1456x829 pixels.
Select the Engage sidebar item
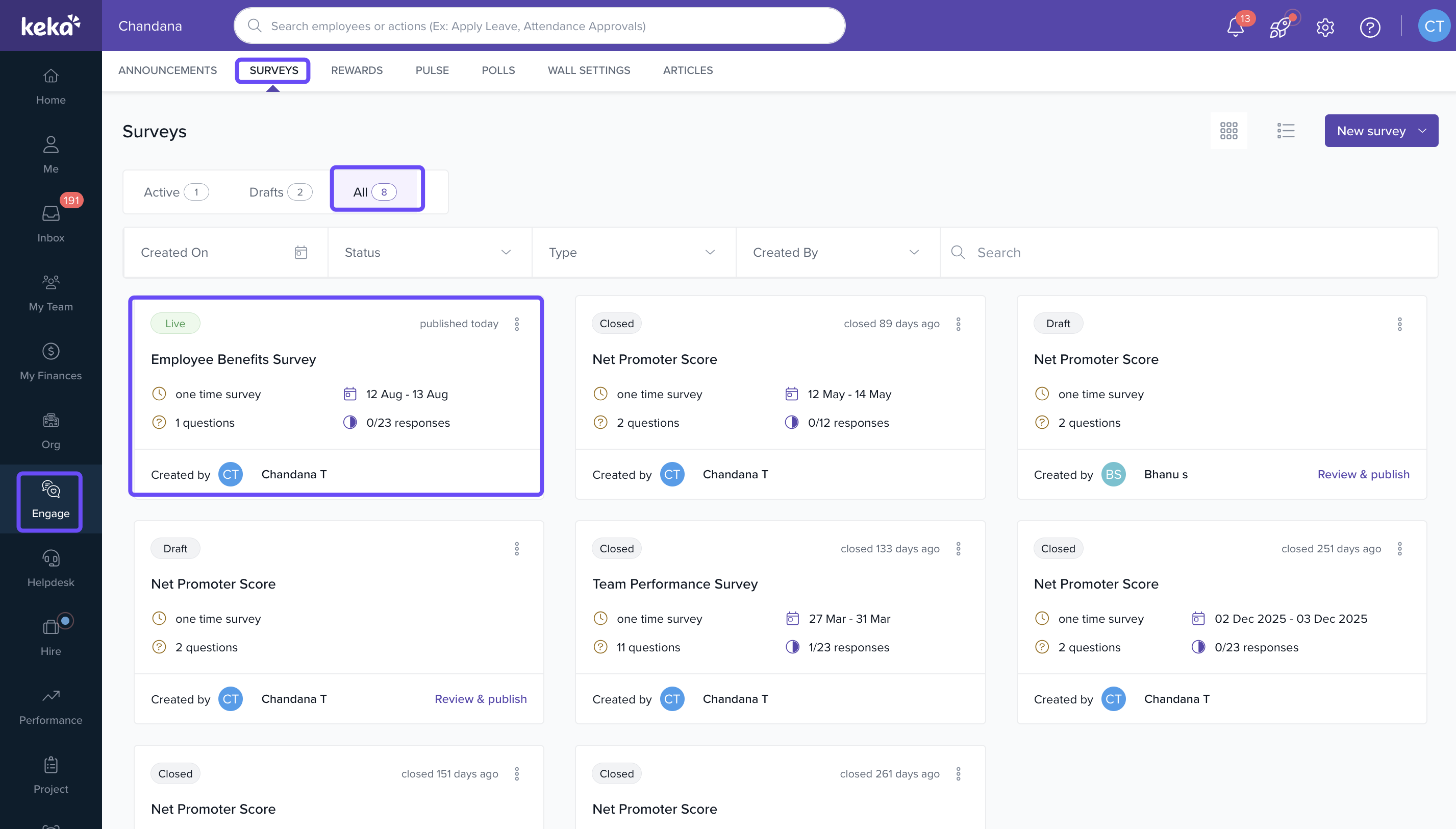[x=51, y=500]
